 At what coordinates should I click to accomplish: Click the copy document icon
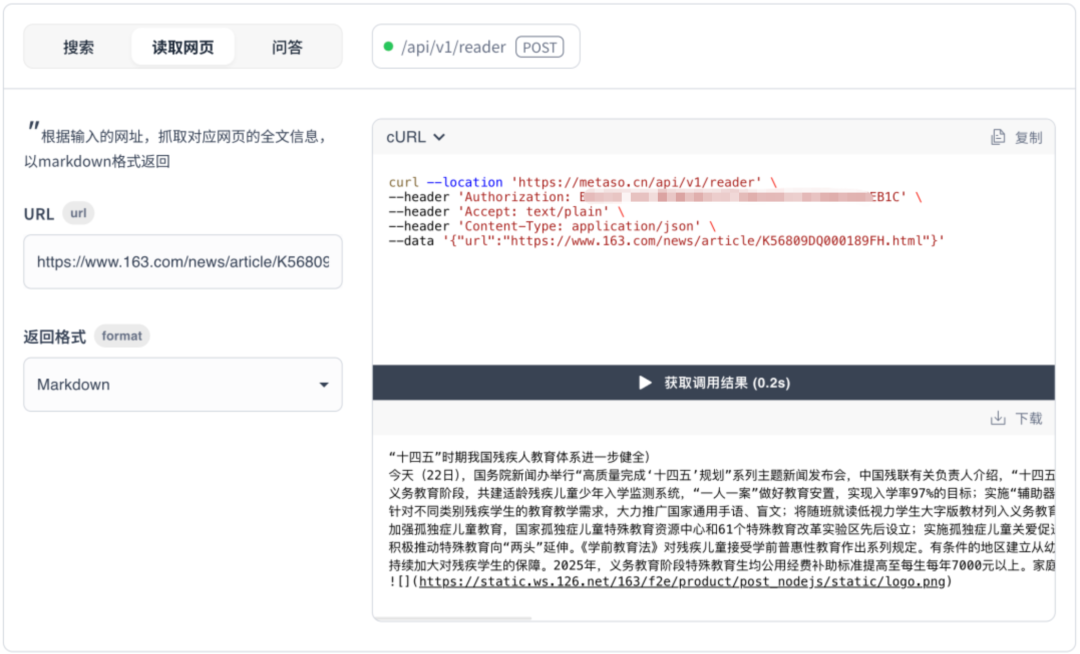(x=997, y=137)
